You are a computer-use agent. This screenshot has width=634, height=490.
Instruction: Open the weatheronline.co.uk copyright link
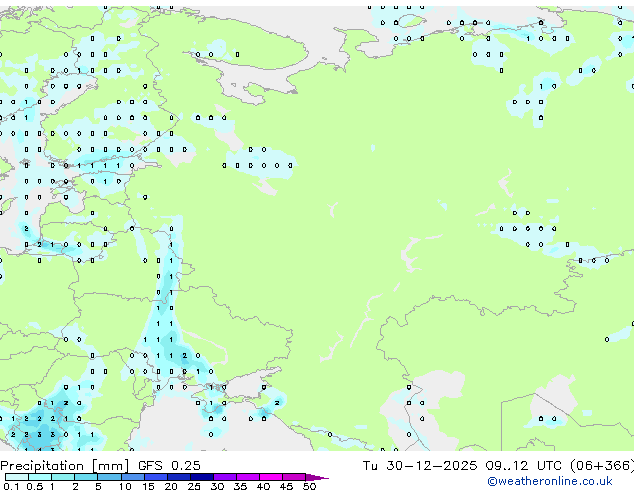550,481
